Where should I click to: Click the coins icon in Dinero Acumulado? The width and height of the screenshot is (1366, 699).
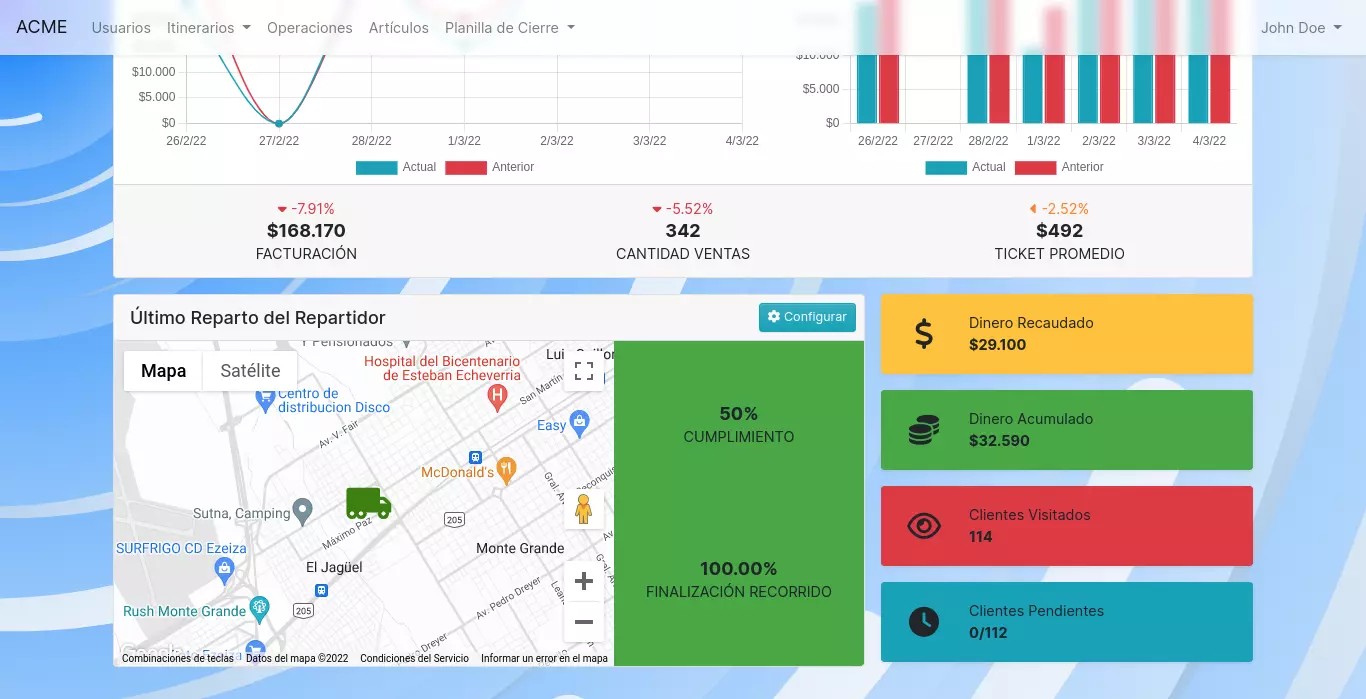tap(924, 429)
